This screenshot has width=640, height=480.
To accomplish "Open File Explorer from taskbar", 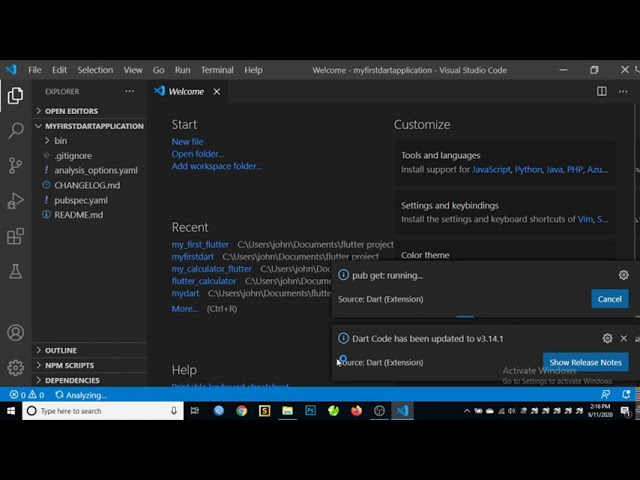I will 287,411.
